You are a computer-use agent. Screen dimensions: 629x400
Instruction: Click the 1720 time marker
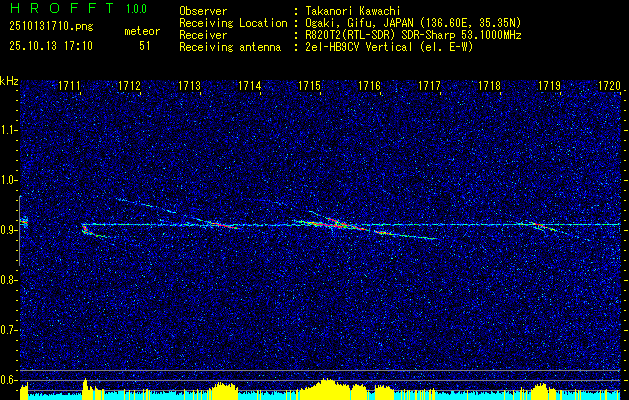click(609, 87)
